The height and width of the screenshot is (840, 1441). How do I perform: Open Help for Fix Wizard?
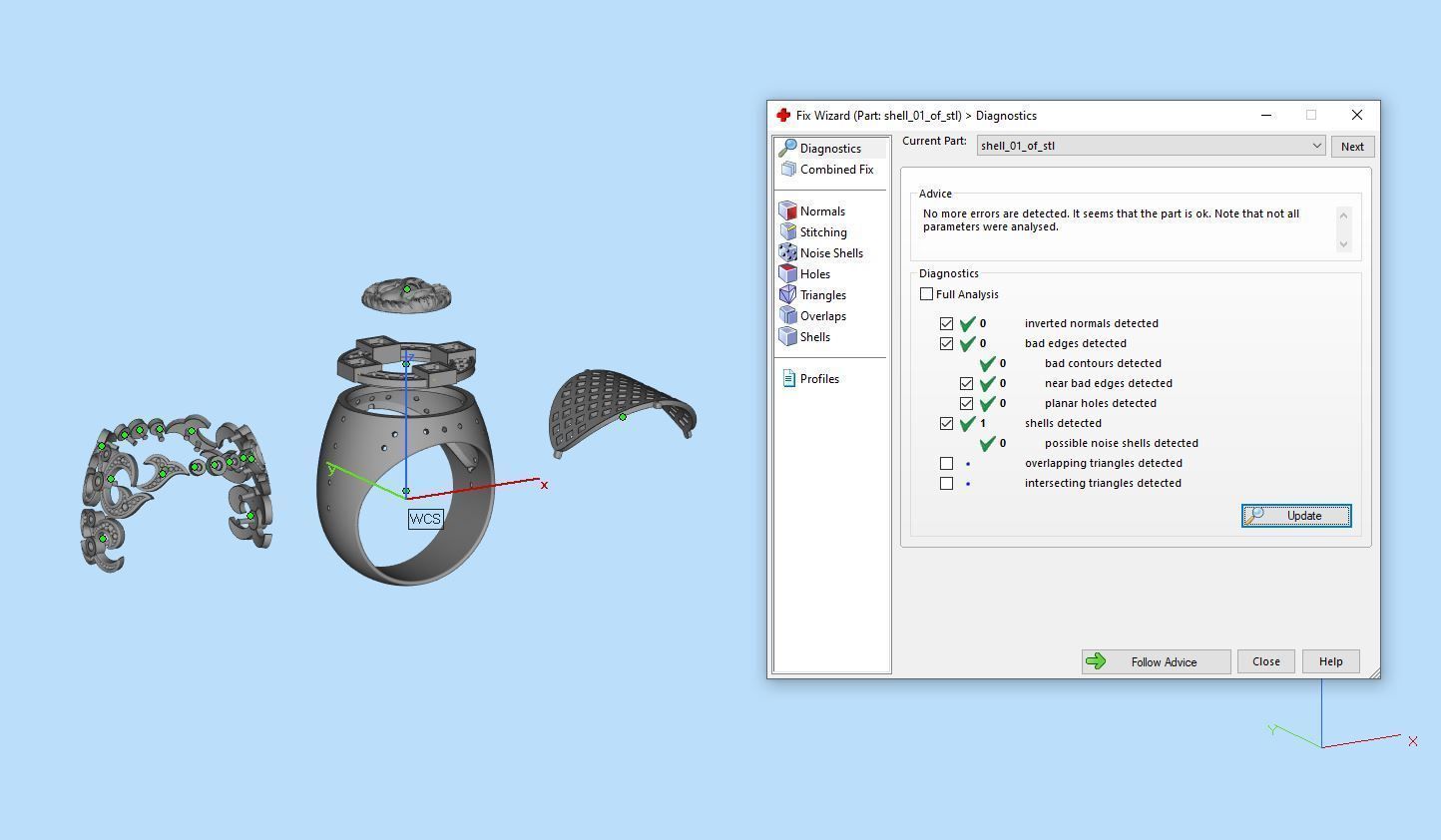tap(1331, 661)
